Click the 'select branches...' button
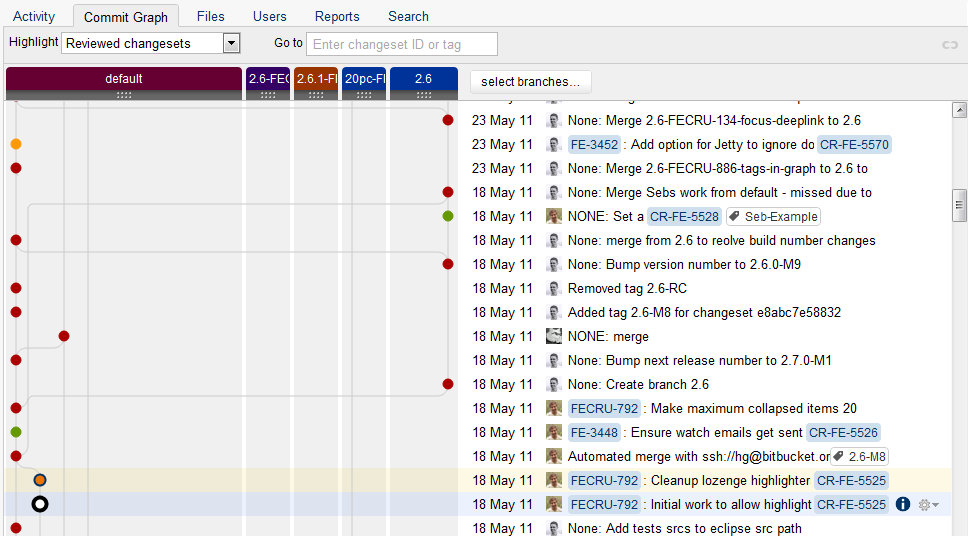Screen dimensions: 968x536 tap(530, 81)
